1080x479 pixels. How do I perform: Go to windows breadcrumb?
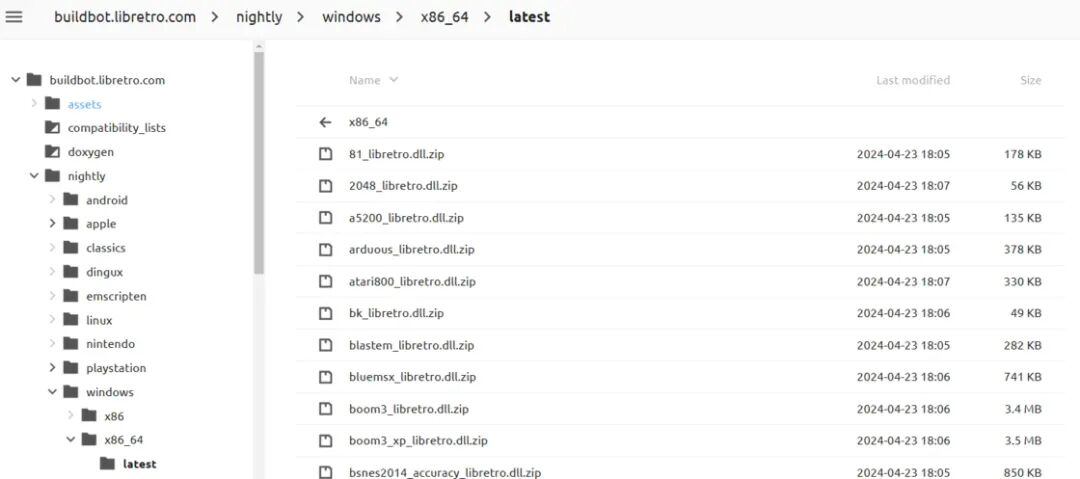351,17
